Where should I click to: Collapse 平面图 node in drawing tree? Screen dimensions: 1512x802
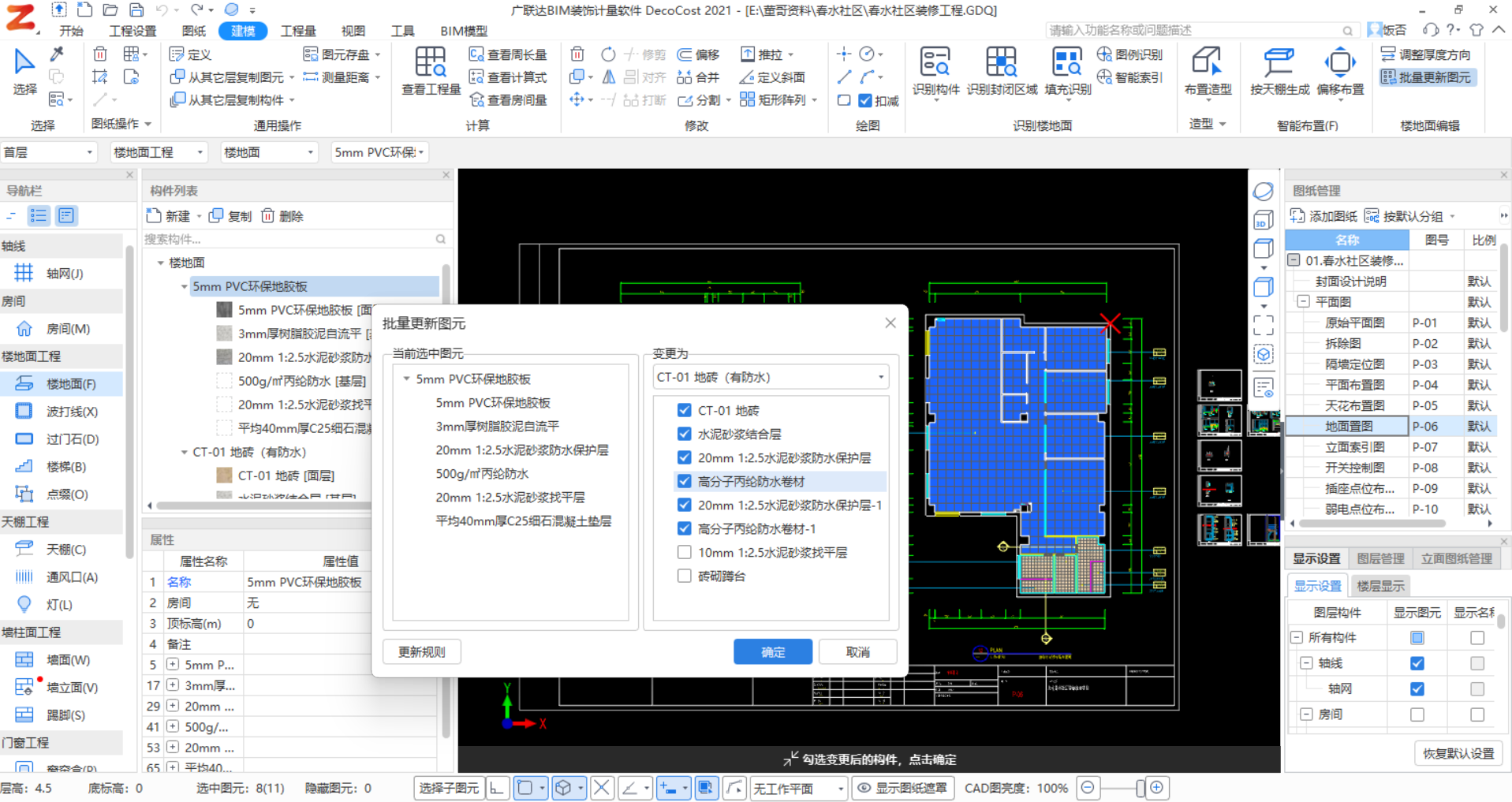[x=1303, y=302]
